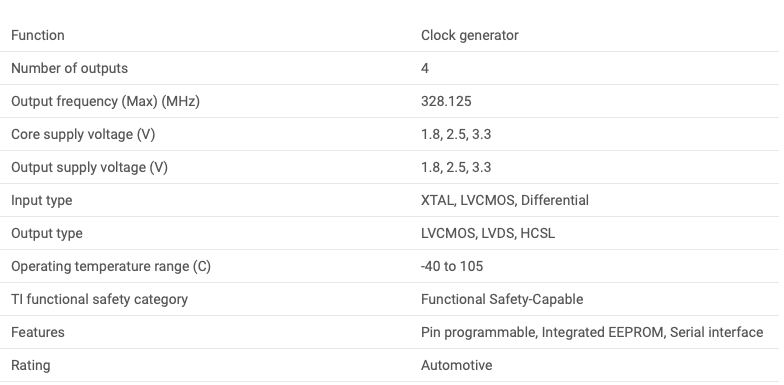784x385 pixels.
Task: Select Core supply voltage value 1.8, 2.5, 3.3
Action: (x=456, y=134)
